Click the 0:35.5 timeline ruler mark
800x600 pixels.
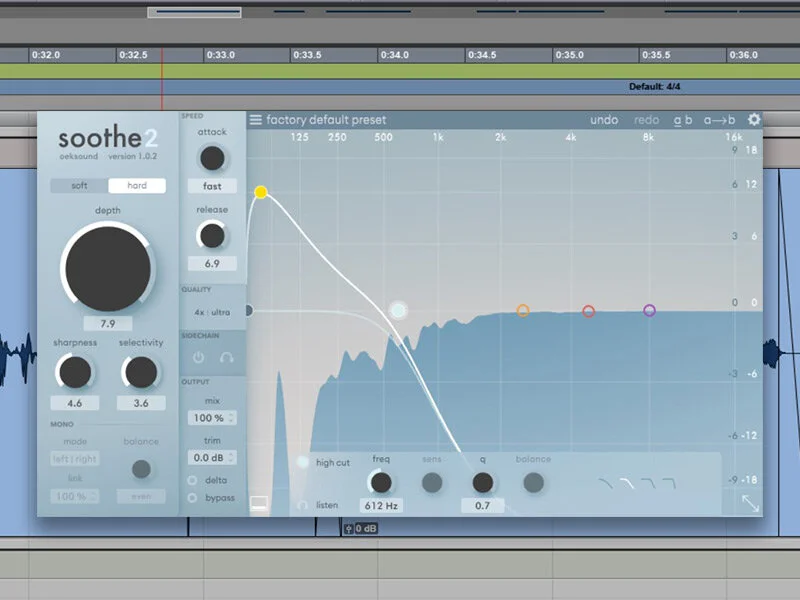(656, 55)
